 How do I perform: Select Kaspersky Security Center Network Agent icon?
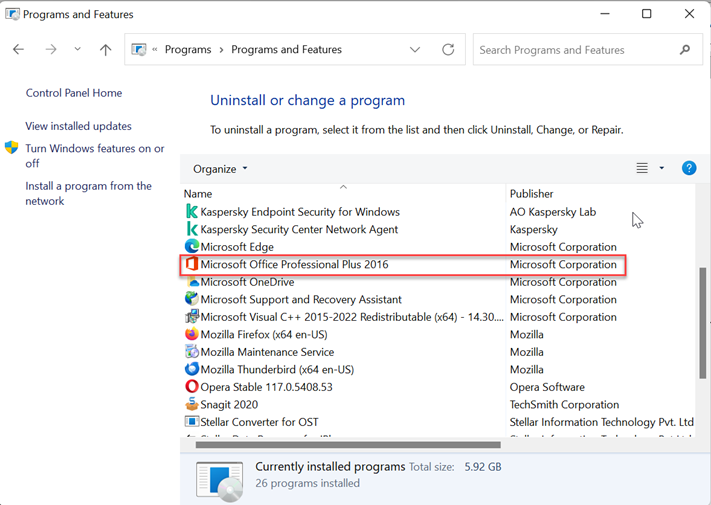[192, 229]
